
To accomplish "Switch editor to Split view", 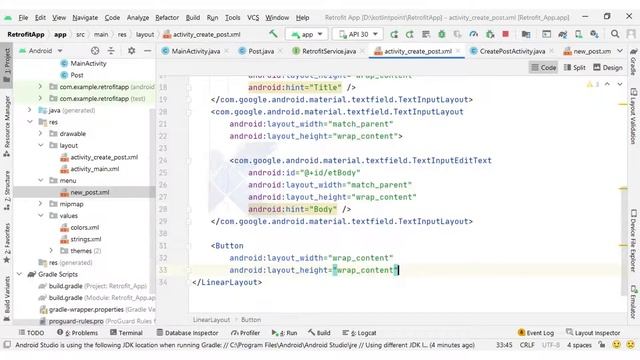I will coord(575,67).
